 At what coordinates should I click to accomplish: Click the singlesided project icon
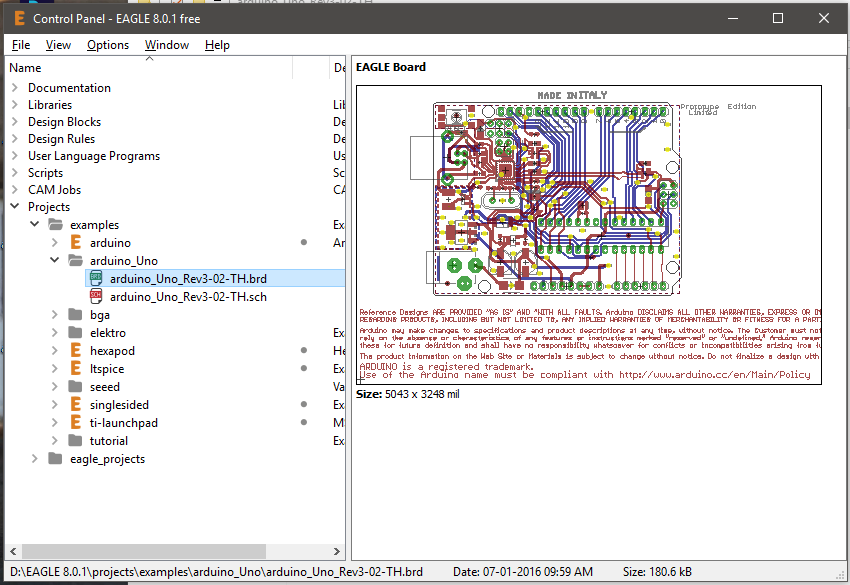pyautogui.click(x=75, y=405)
